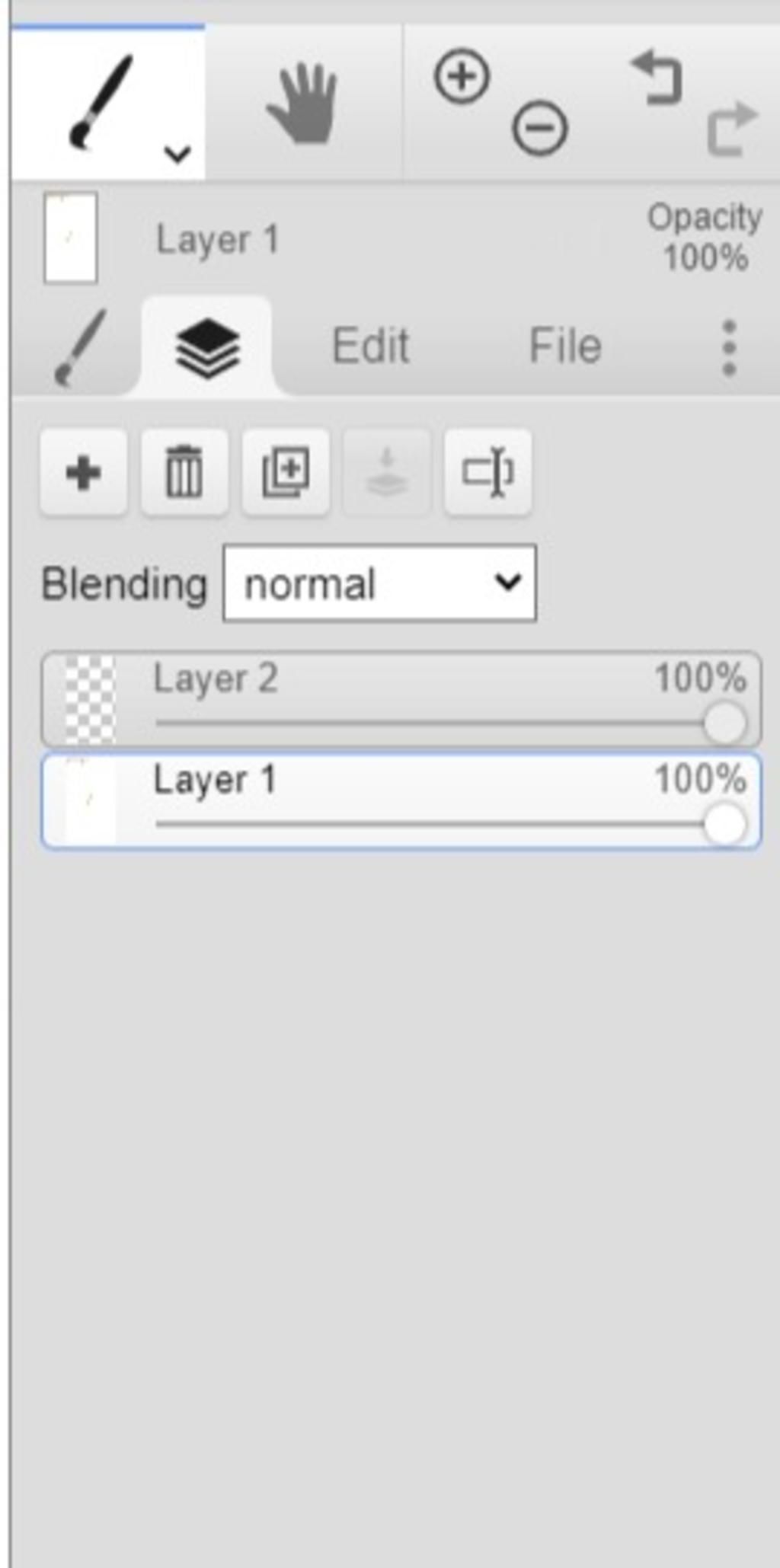The image size is (780, 1568).
Task: Rename layer using the rename icon
Action: click(x=487, y=473)
